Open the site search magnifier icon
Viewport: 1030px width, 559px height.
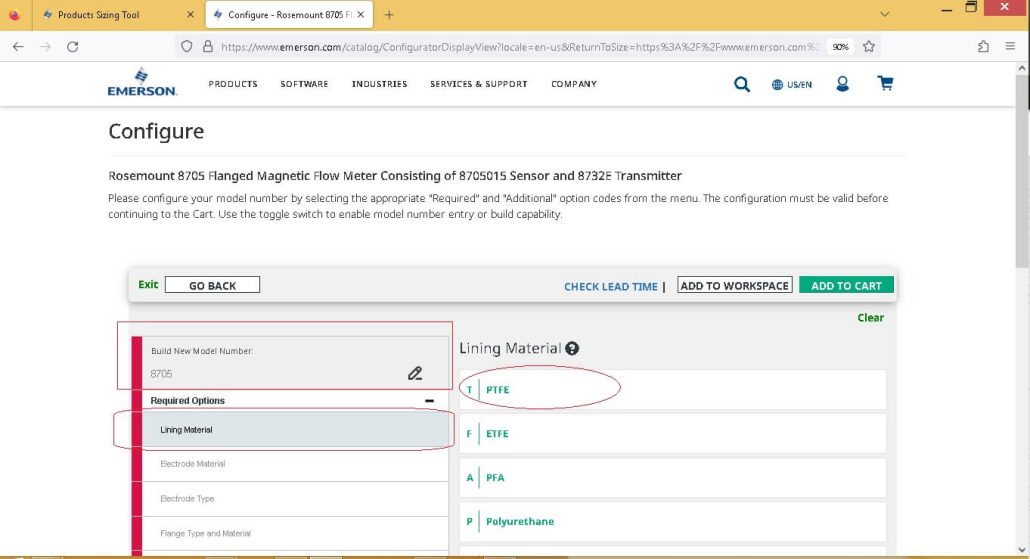click(x=742, y=84)
